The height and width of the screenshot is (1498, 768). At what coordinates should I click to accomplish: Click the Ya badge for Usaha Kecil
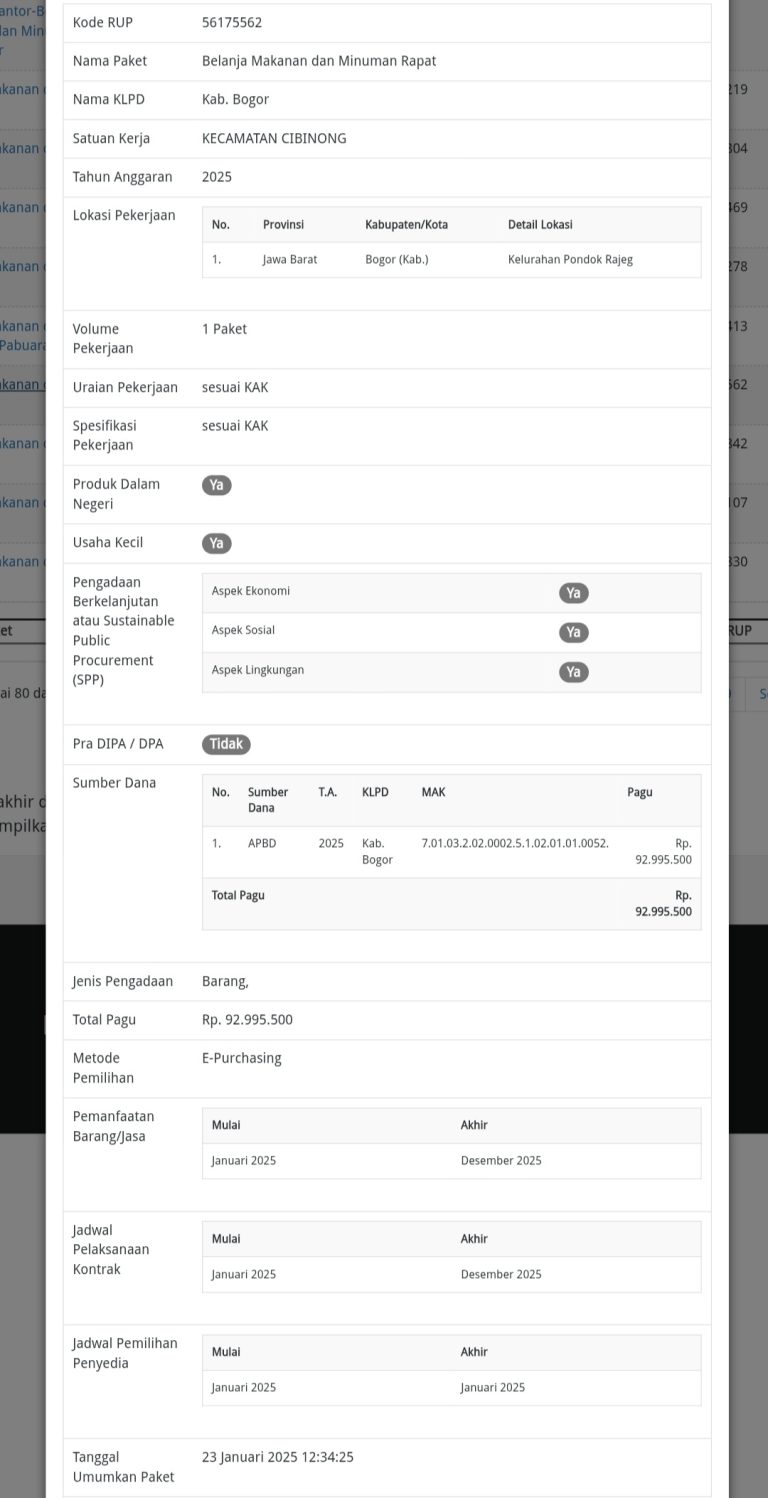pyautogui.click(x=216, y=543)
